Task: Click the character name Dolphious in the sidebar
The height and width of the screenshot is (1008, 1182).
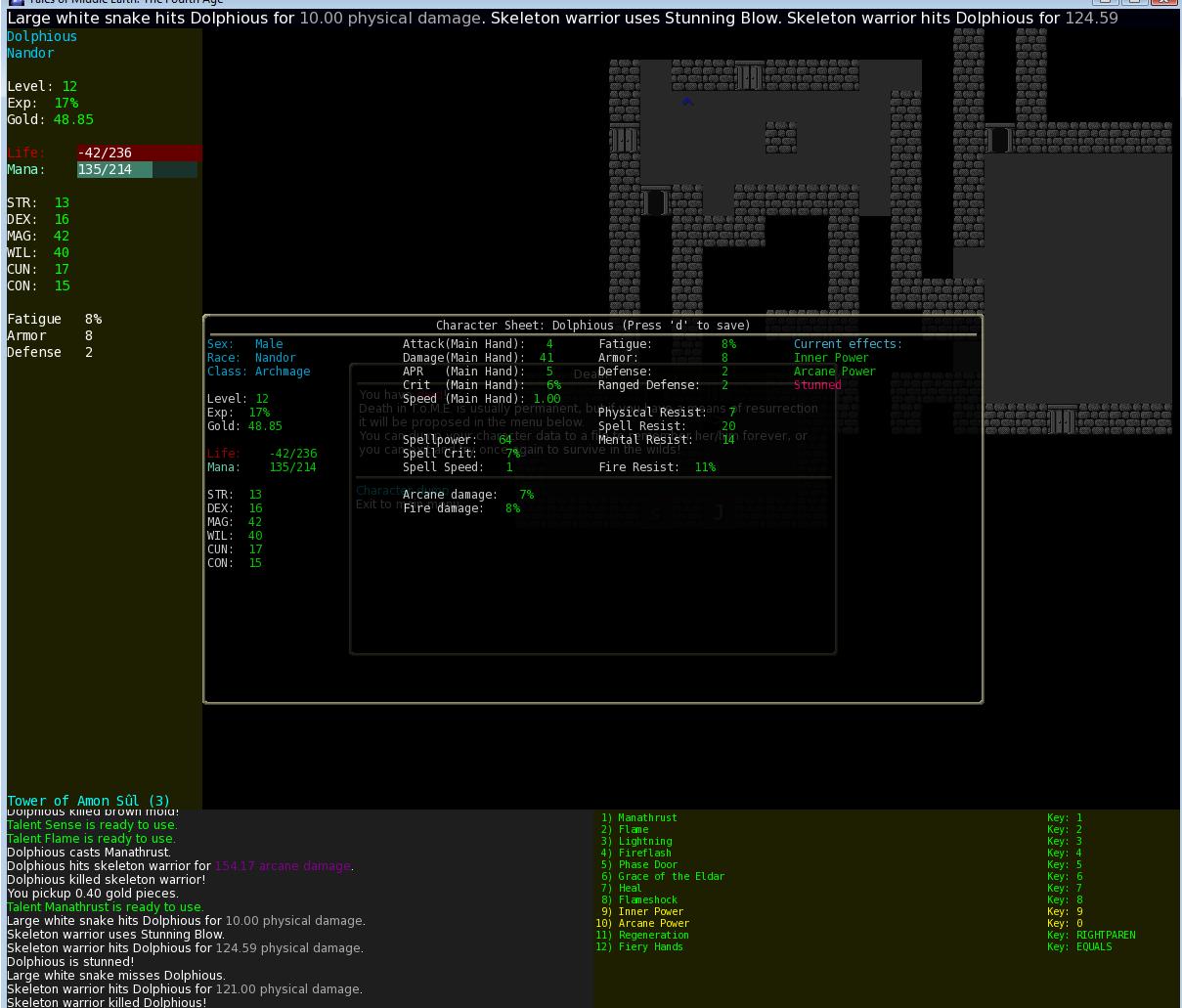Action: pos(42,36)
